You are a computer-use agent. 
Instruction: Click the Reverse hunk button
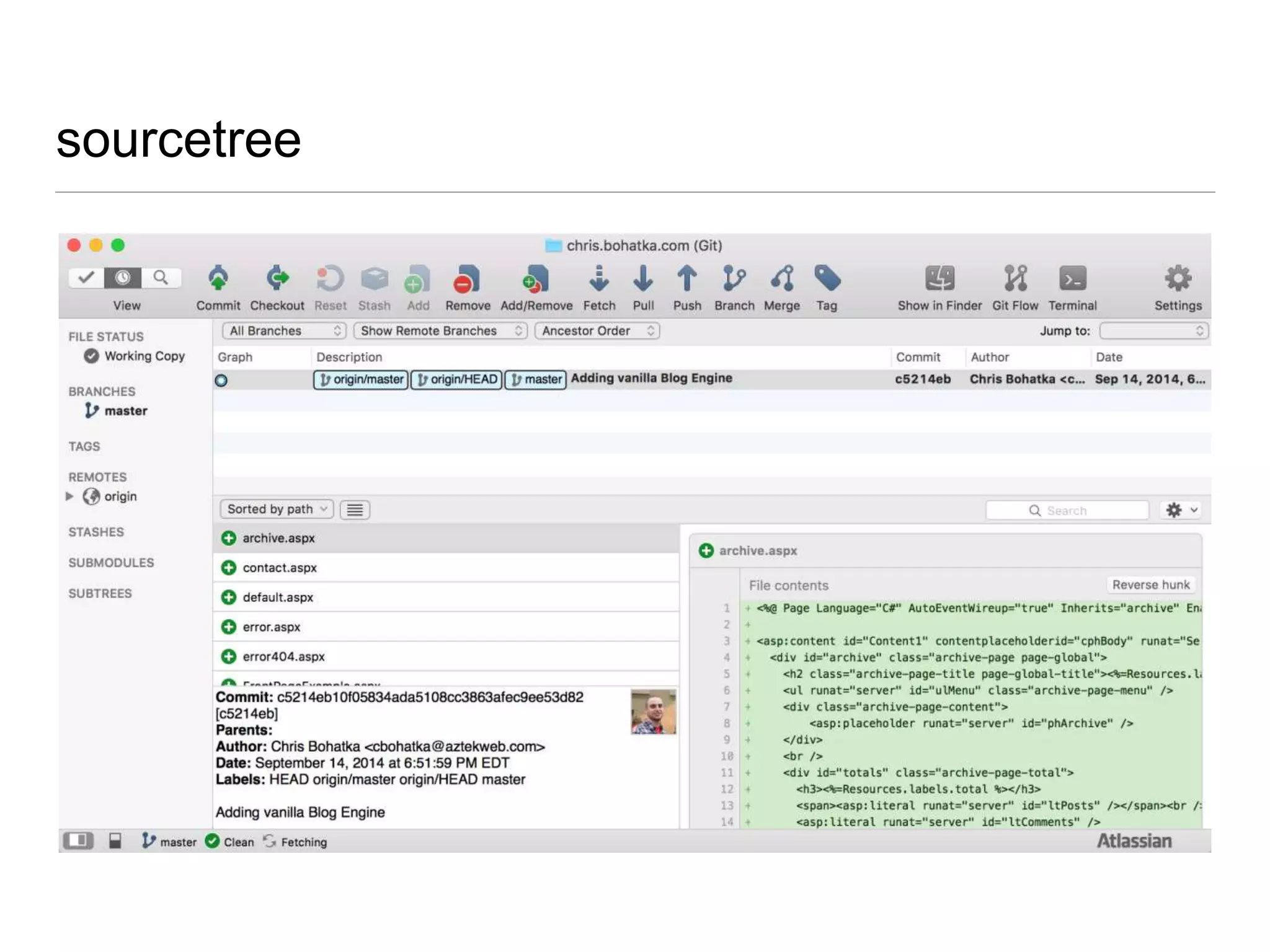pyautogui.click(x=1150, y=585)
